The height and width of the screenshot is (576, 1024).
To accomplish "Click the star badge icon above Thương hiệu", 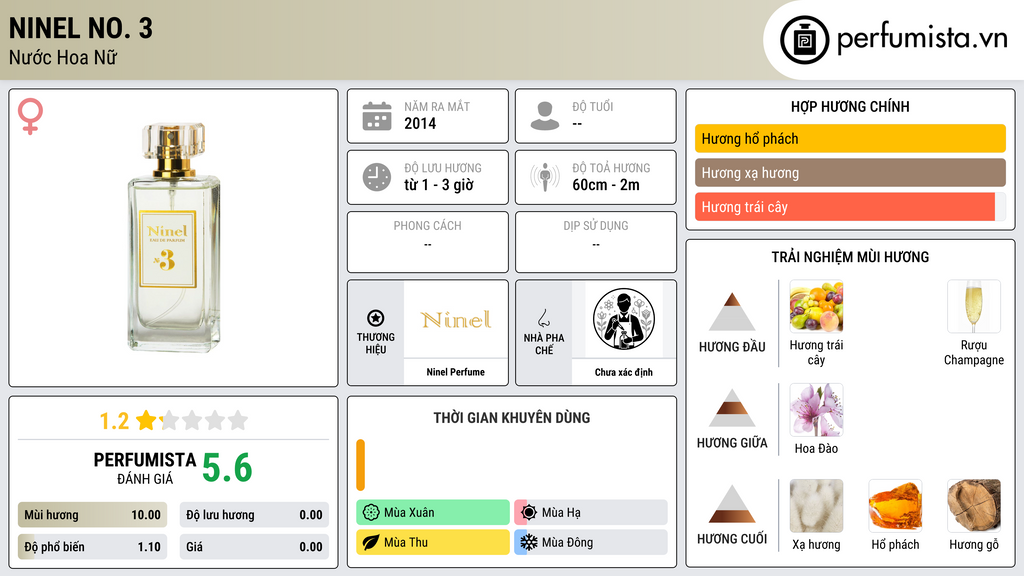I will point(376,318).
